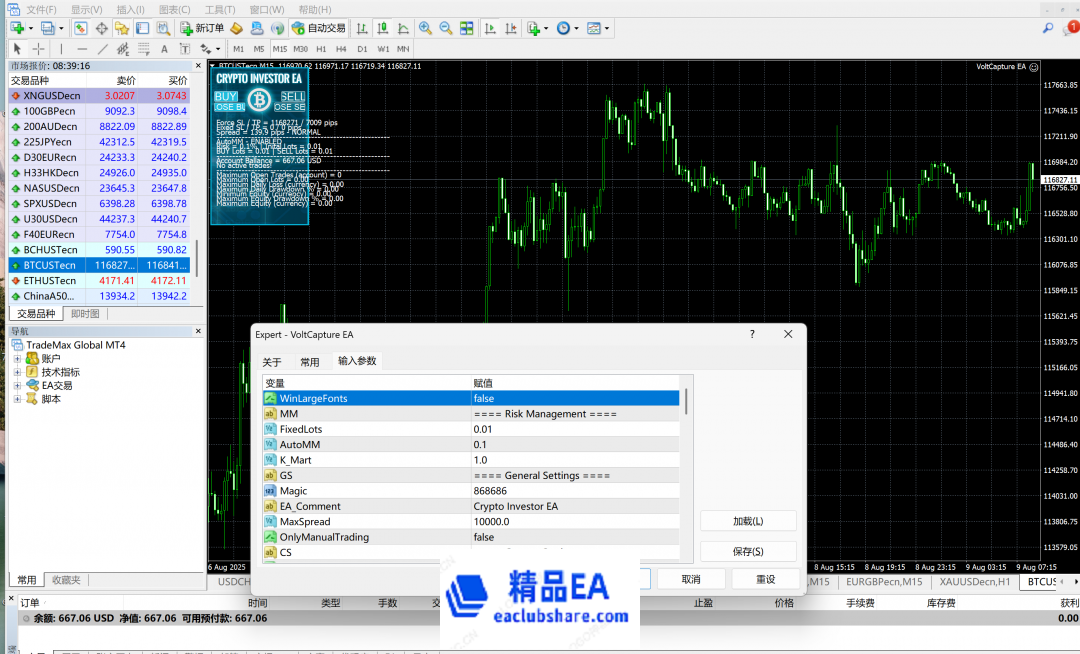Zoom out of the chart
Image resolution: width=1080 pixels, height=654 pixels.
tap(445, 28)
